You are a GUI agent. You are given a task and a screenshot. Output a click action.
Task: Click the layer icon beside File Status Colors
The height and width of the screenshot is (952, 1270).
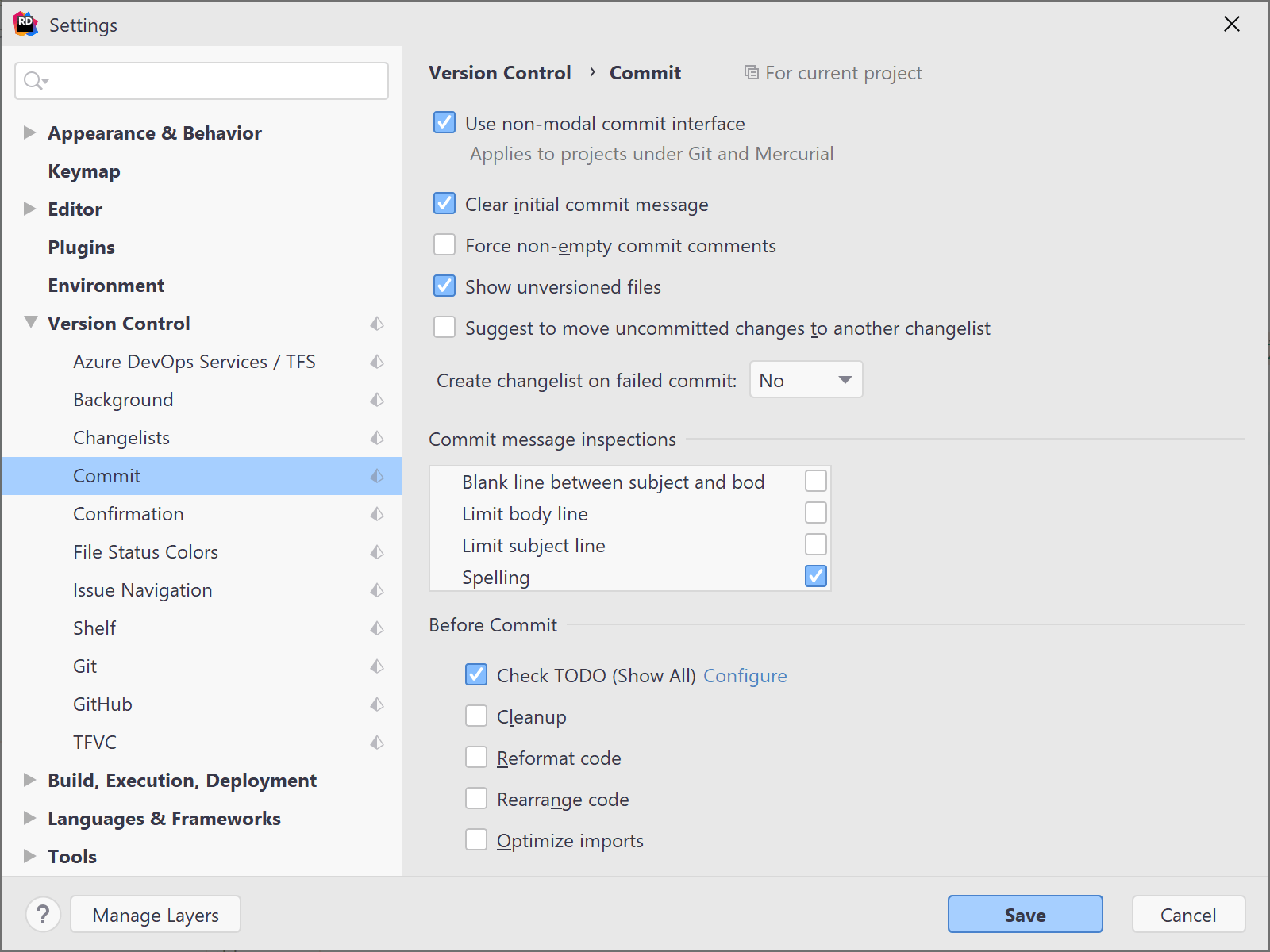(377, 552)
